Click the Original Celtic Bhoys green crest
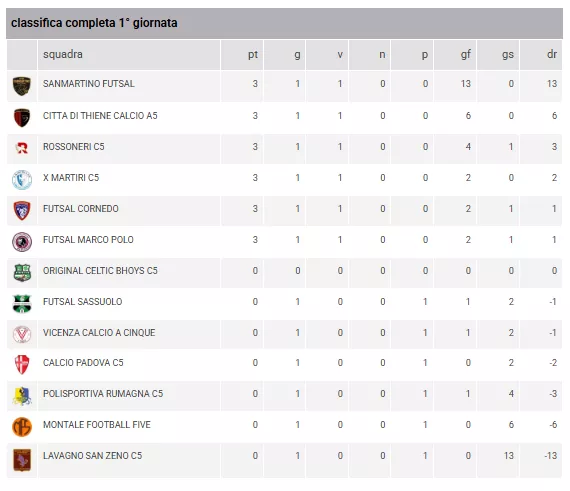 [22, 273]
